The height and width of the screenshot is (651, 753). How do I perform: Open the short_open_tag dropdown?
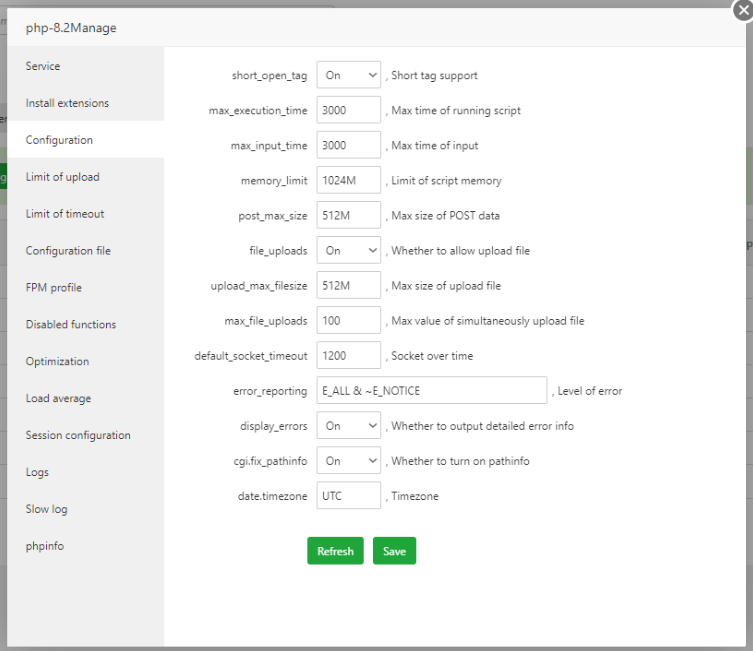[348, 75]
